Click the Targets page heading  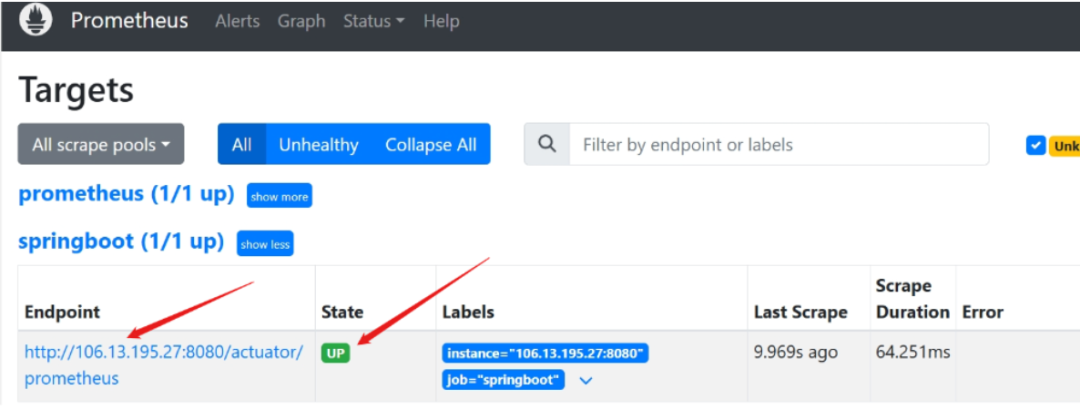pyautogui.click(x=76, y=90)
